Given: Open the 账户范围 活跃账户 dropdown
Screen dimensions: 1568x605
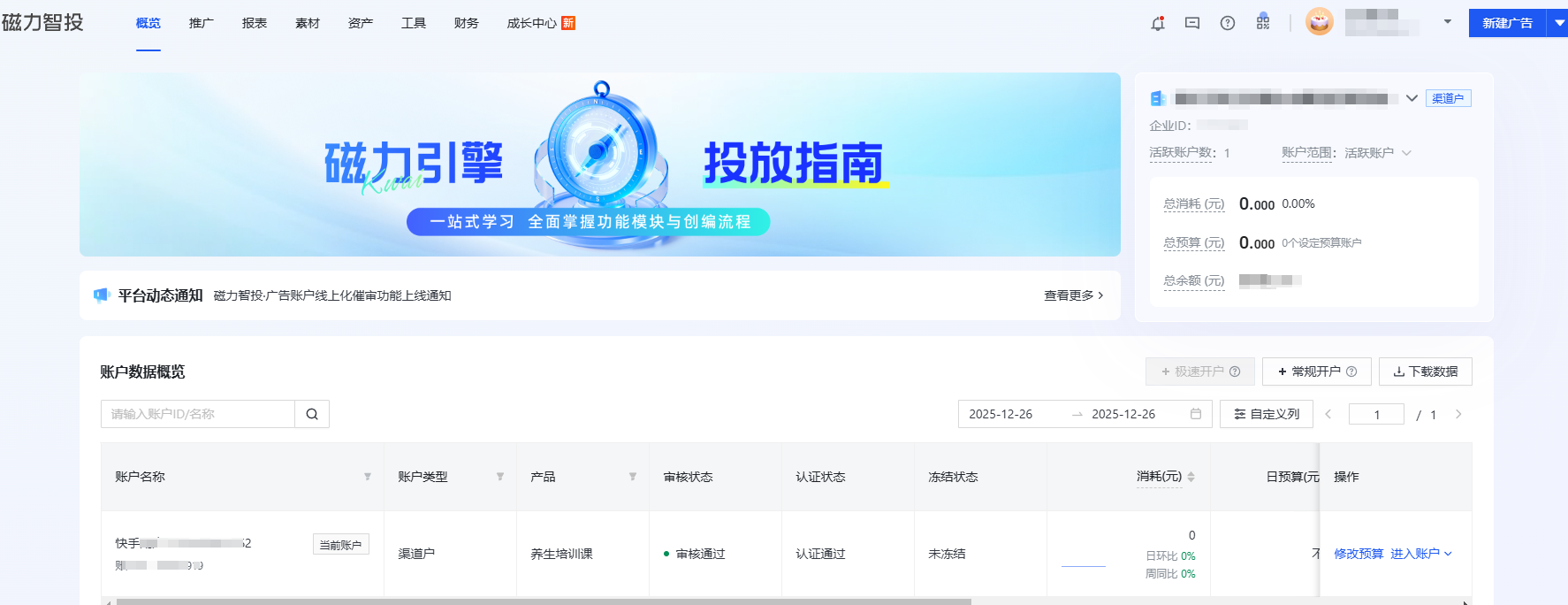Looking at the screenshot, I should point(1377,153).
